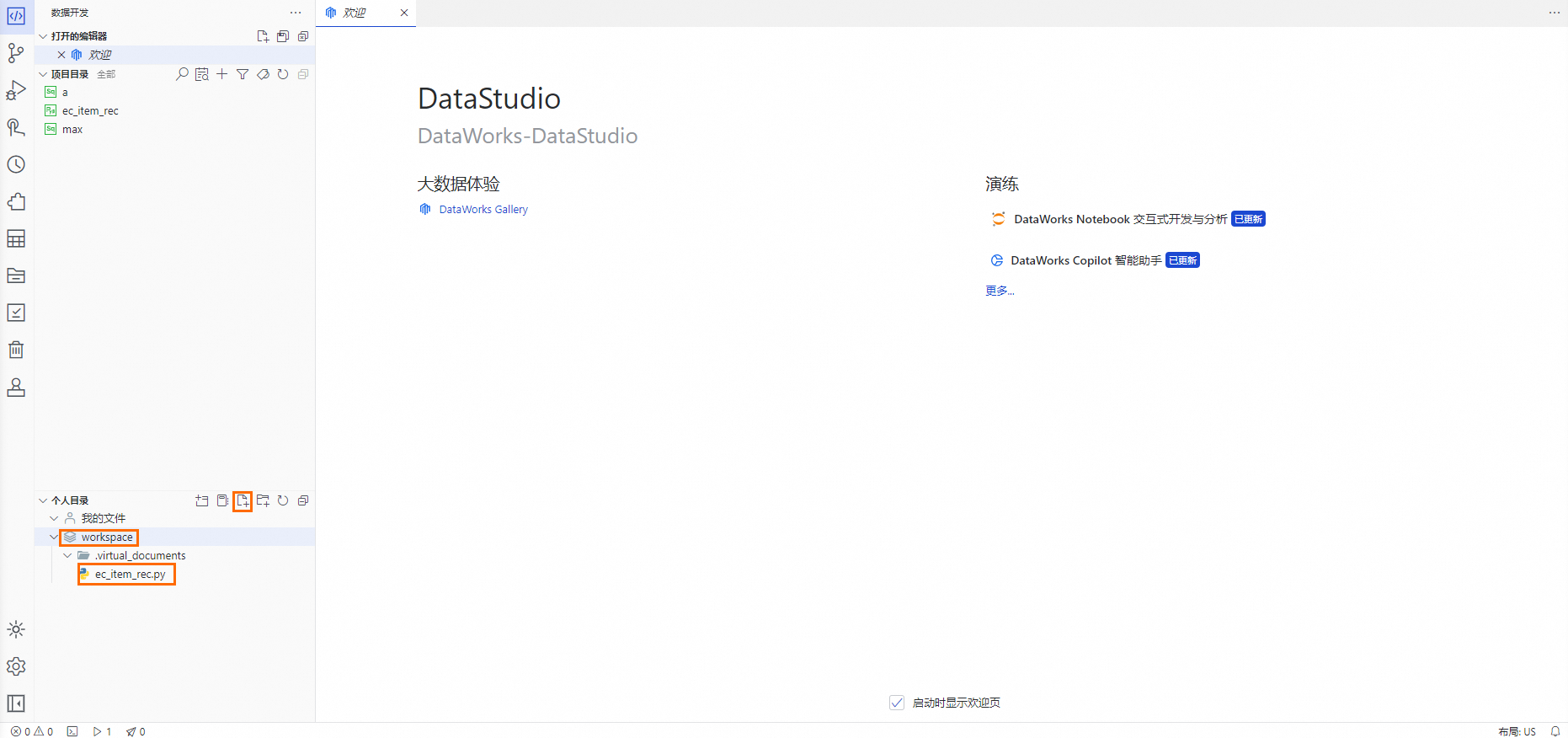Viewport: 1568px width, 738px height.
Task: Close the 欢迎 editor tab
Action: coord(404,13)
